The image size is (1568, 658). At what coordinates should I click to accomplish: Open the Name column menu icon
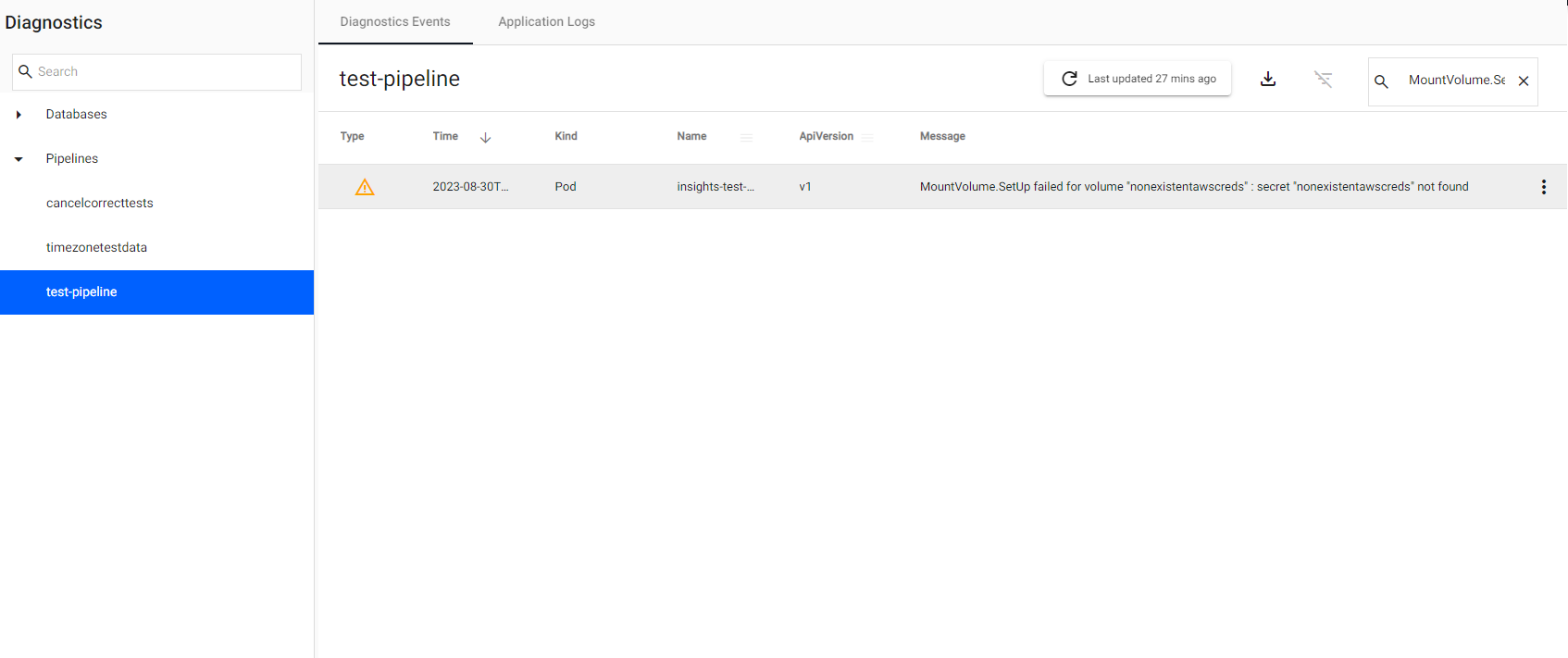(x=746, y=137)
